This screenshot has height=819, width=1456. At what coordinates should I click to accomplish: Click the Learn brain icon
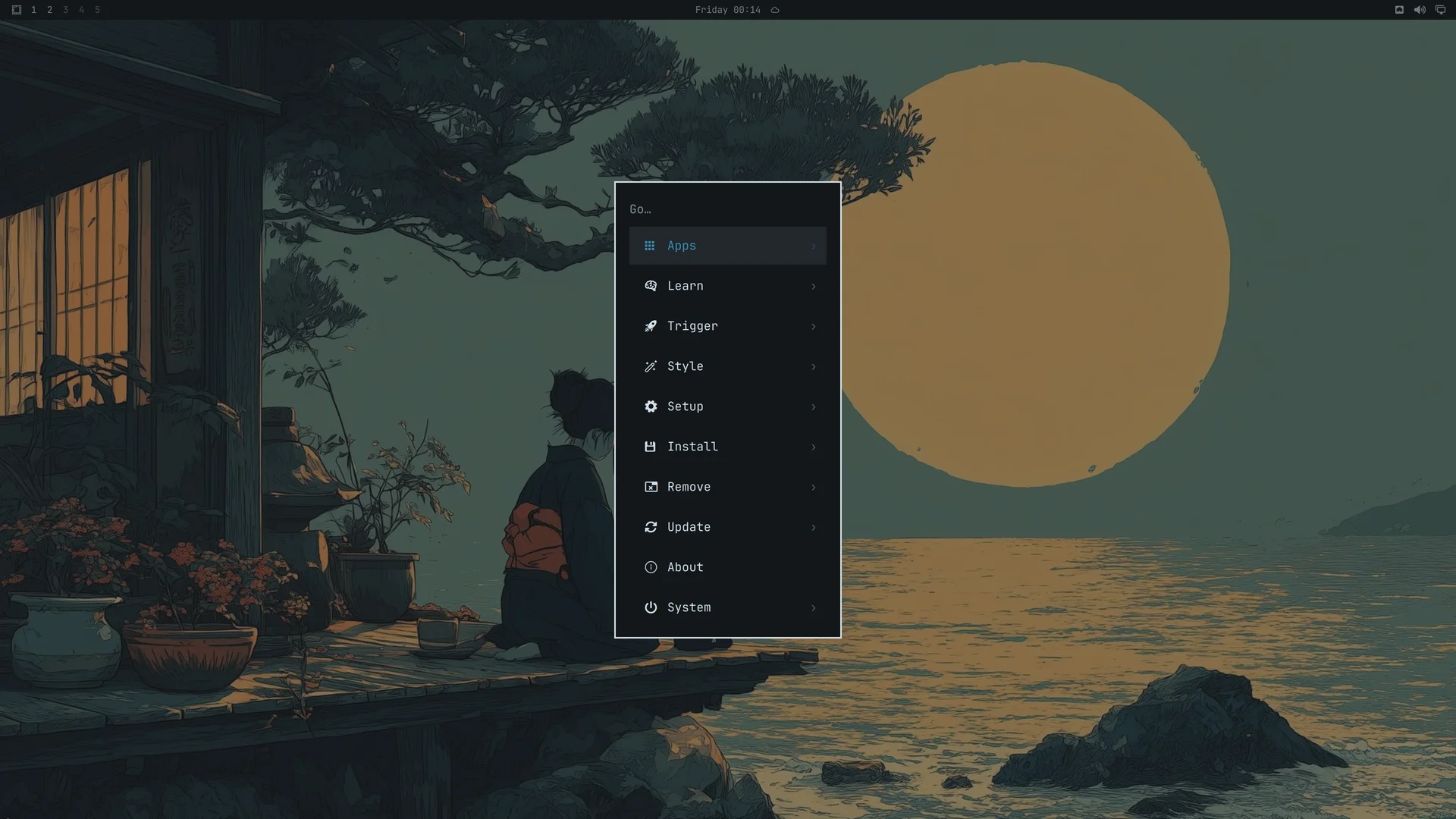click(651, 286)
